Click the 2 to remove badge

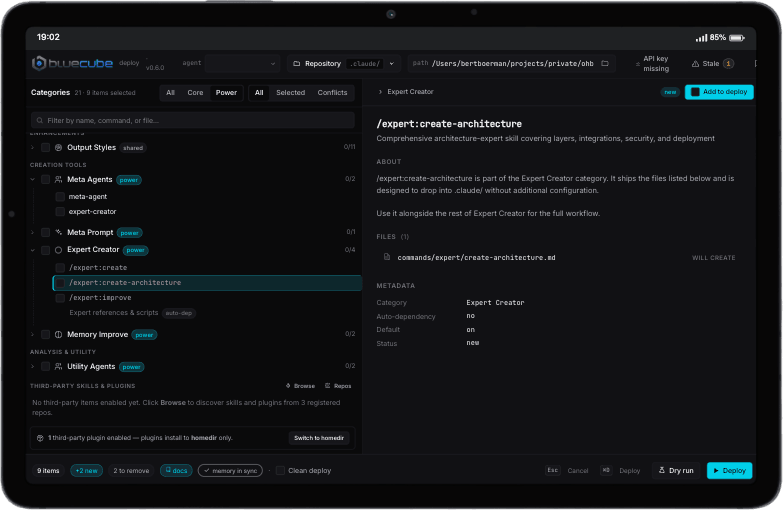coord(131,471)
